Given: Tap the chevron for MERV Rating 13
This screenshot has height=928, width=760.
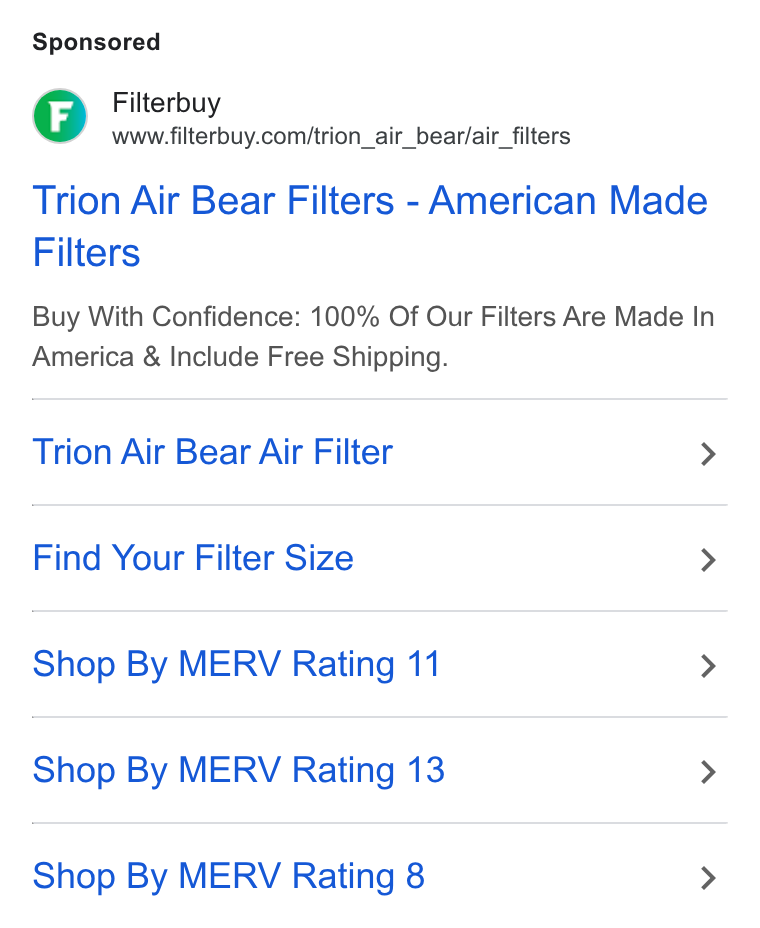Looking at the screenshot, I should 708,772.
